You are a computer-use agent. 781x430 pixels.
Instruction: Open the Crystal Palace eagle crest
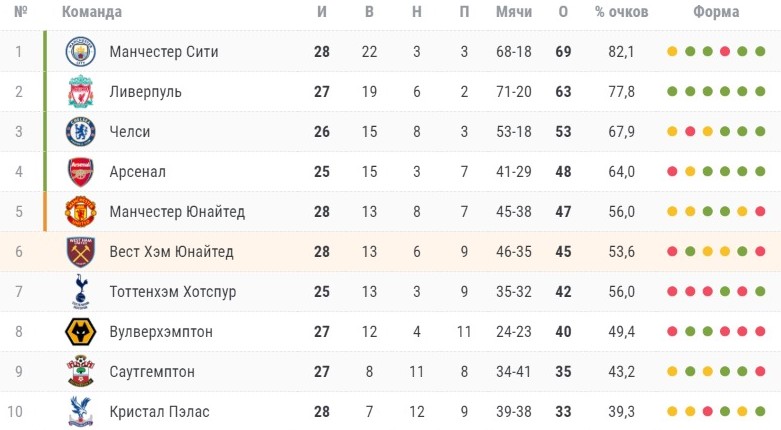[80, 412]
